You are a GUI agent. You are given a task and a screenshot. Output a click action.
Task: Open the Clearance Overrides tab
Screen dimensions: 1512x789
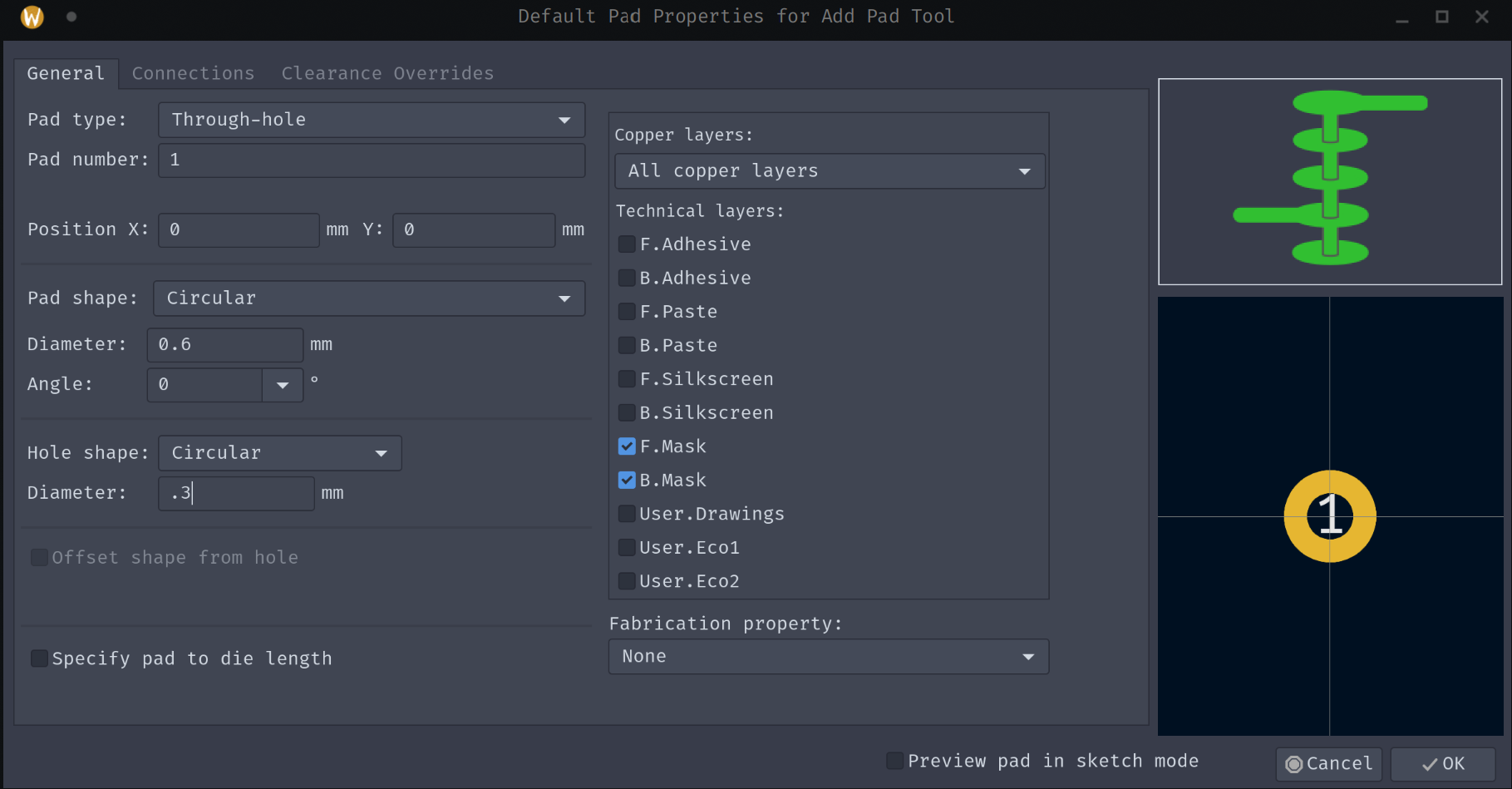pos(387,73)
